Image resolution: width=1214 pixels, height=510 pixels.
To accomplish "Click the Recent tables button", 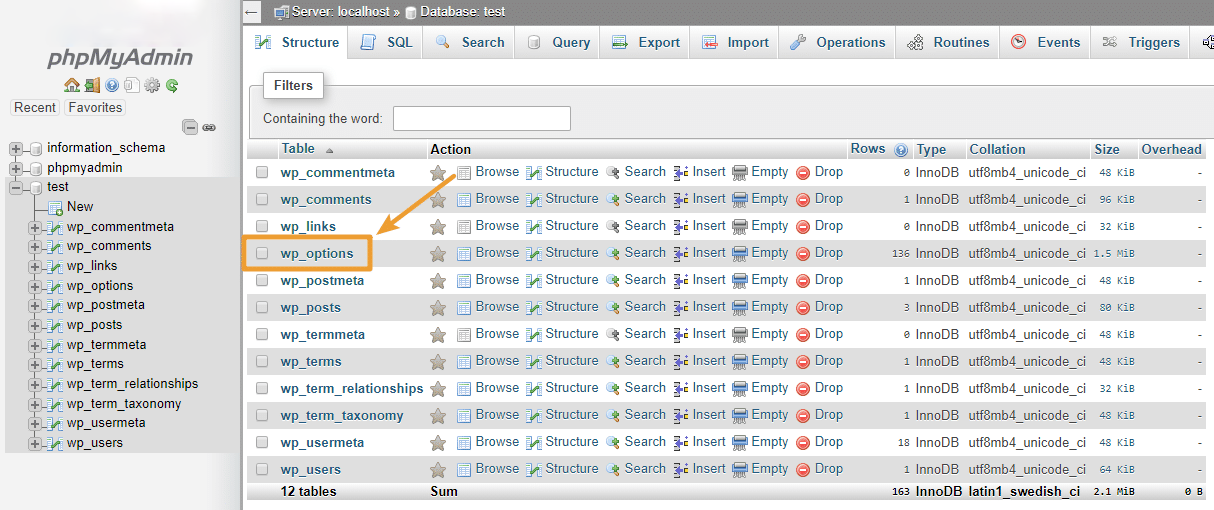I will pos(35,107).
